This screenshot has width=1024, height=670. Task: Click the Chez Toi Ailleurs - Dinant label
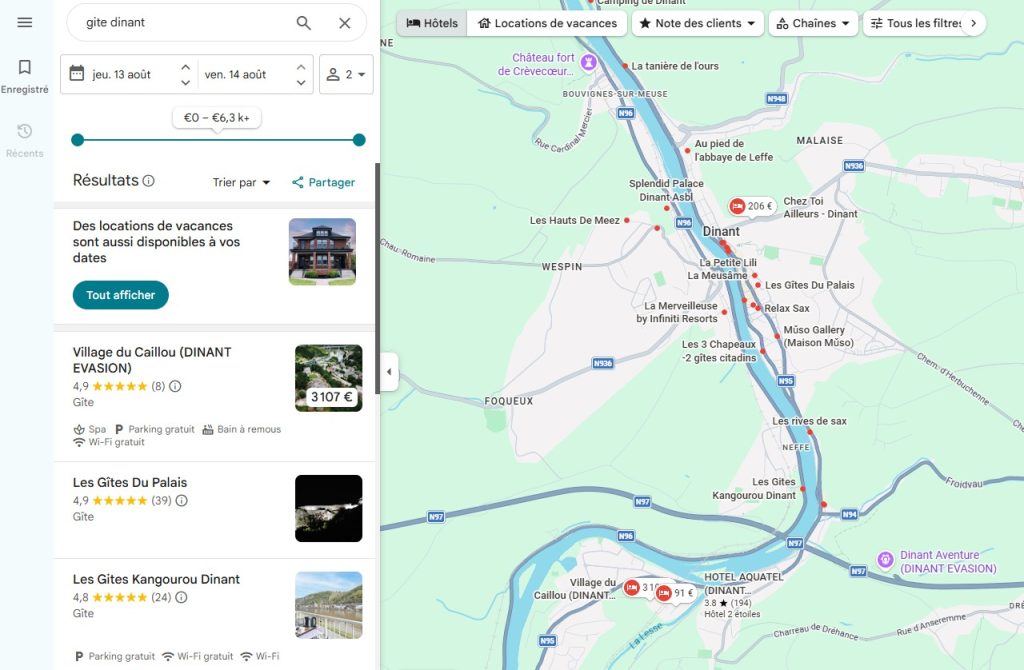pos(820,208)
